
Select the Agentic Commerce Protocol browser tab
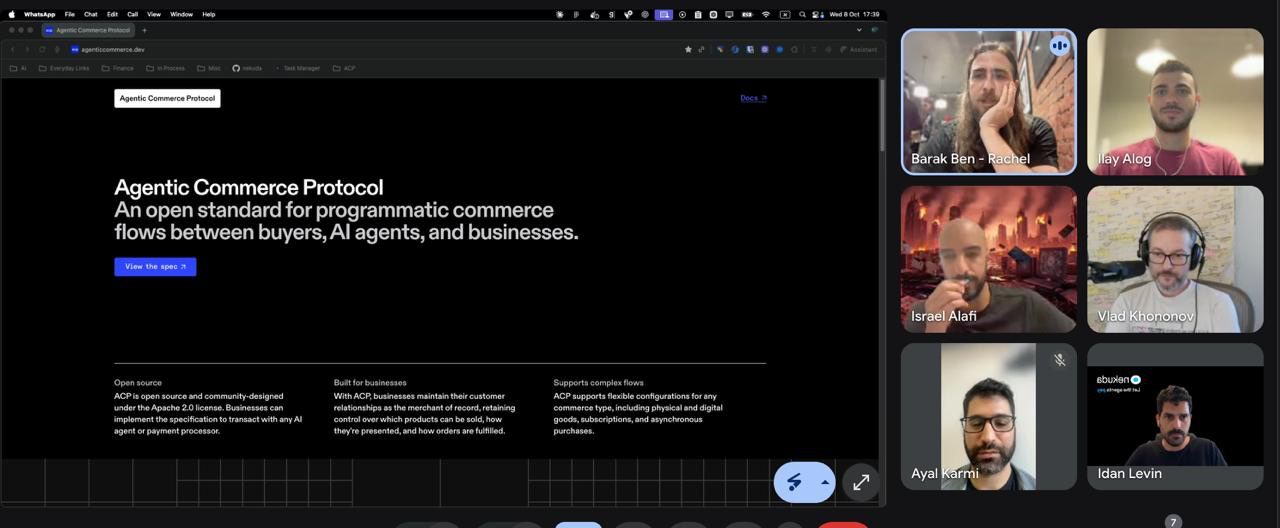[88, 30]
